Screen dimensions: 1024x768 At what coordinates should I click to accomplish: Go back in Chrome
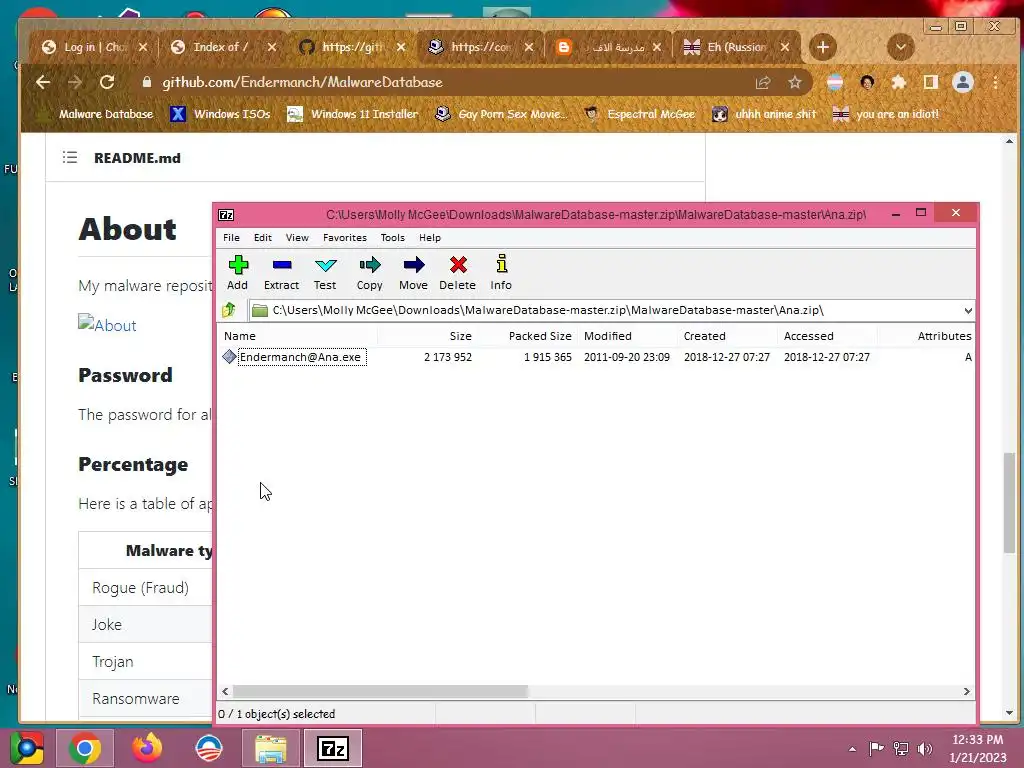click(43, 82)
